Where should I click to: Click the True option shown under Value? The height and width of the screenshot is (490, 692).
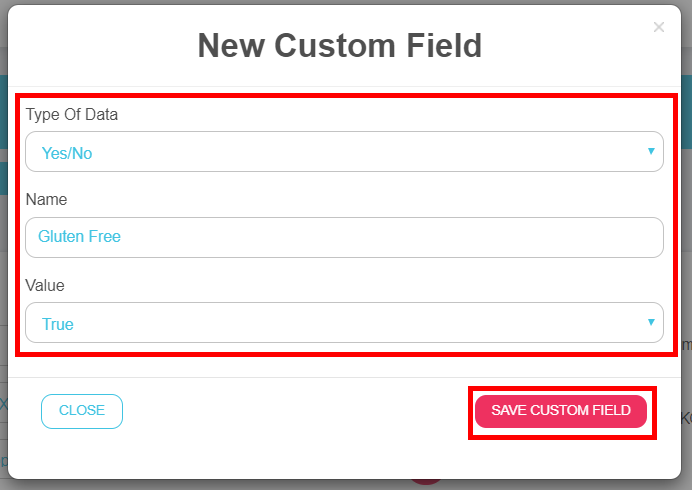(x=58, y=324)
